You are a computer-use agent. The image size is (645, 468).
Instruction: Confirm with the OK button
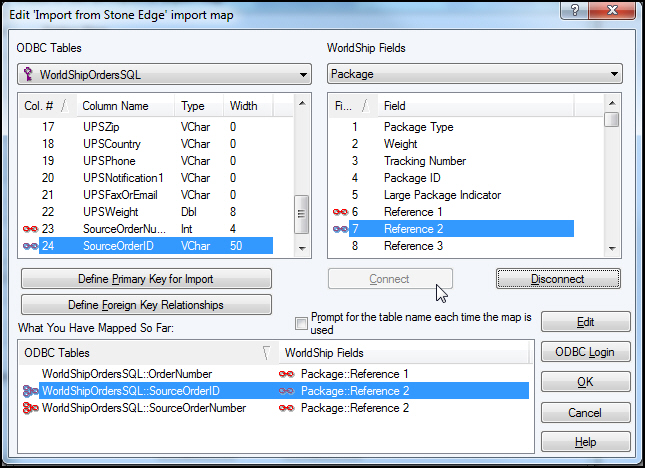coord(586,382)
